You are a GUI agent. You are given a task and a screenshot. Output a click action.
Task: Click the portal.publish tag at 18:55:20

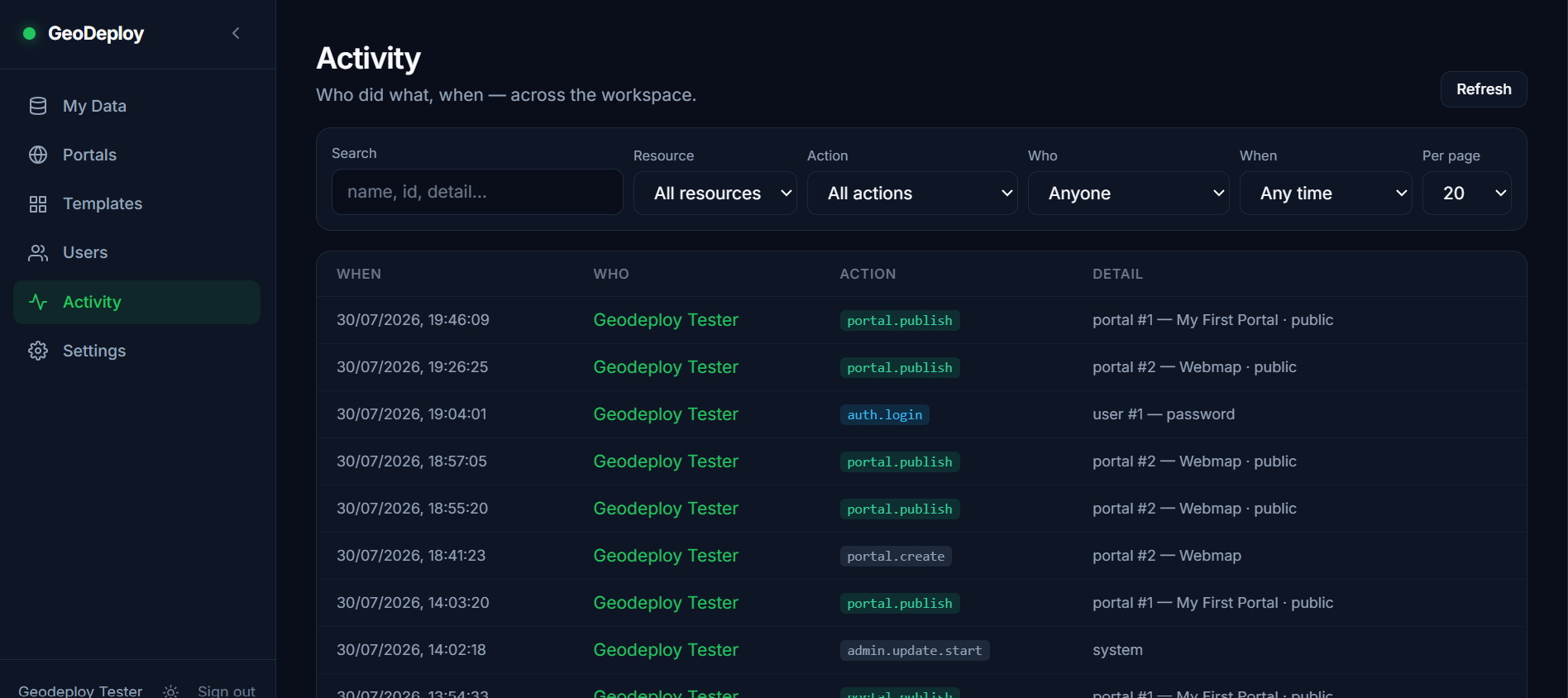pyautogui.click(x=900, y=509)
